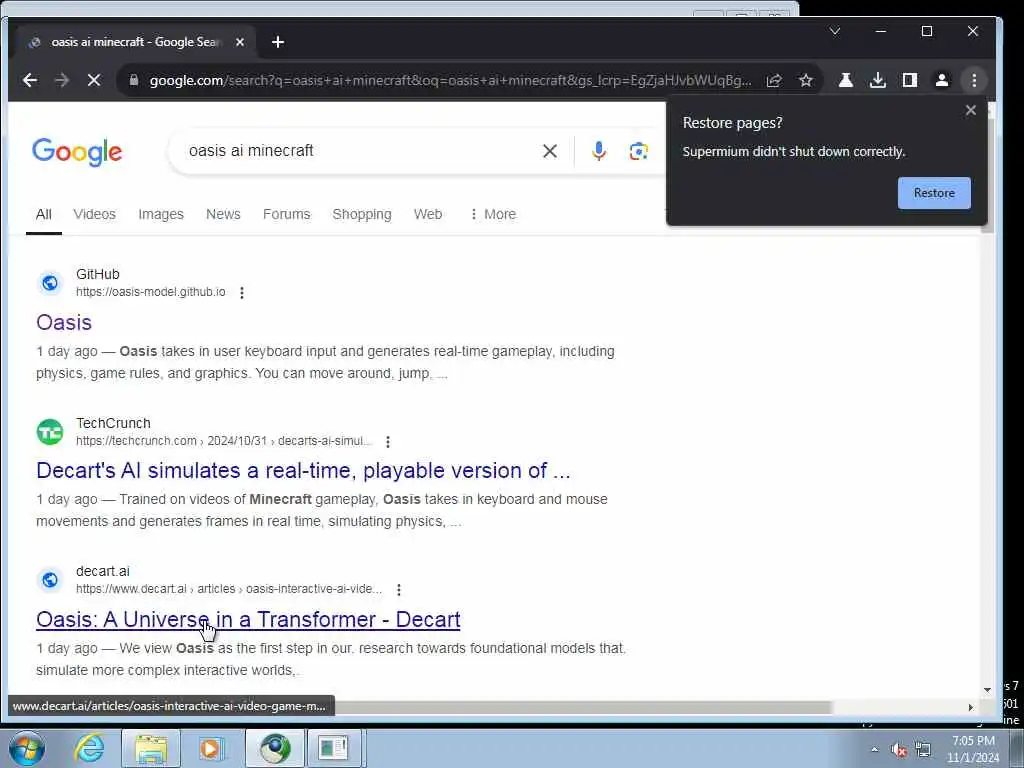Click the www.decart.ai breadcrumb URL
Screen dimensions: 1024x768
pyautogui.click(x=229, y=588)
